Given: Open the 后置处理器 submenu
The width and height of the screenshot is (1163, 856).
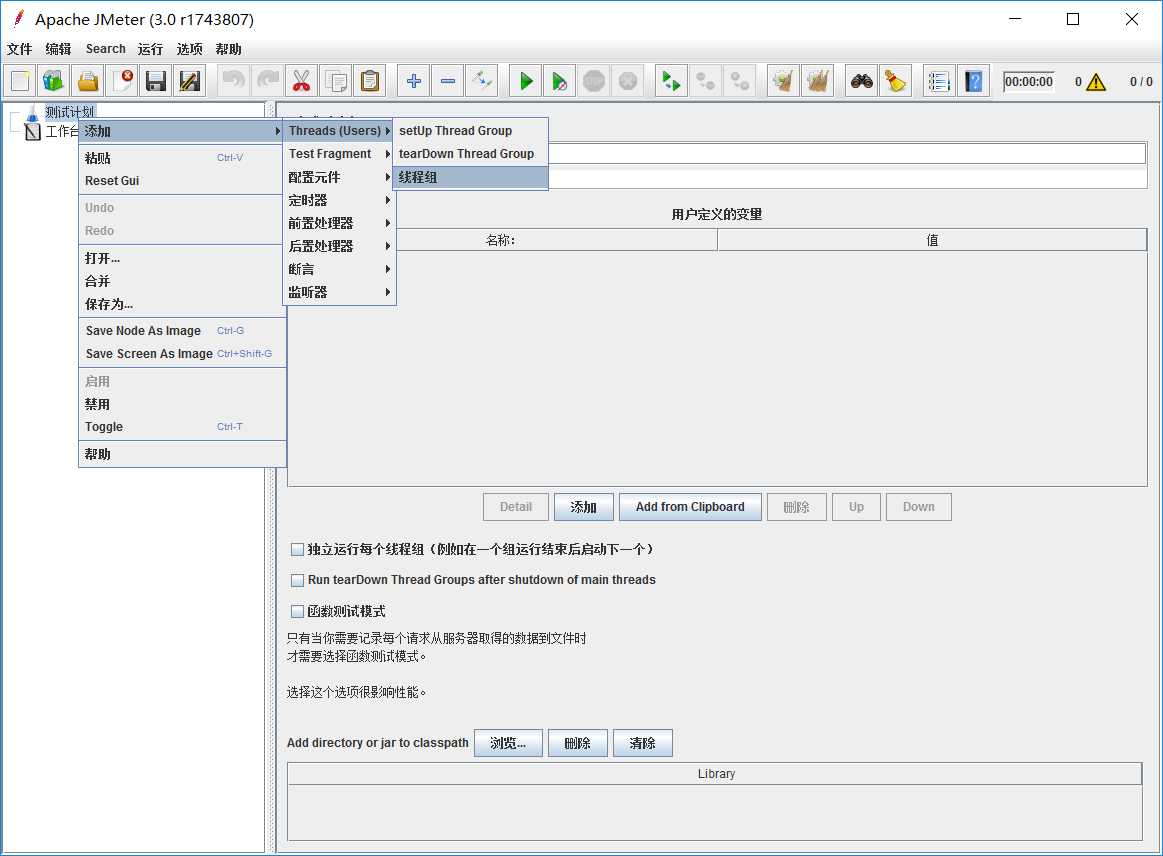Looking at the screenshot, I should click(339, 246).
